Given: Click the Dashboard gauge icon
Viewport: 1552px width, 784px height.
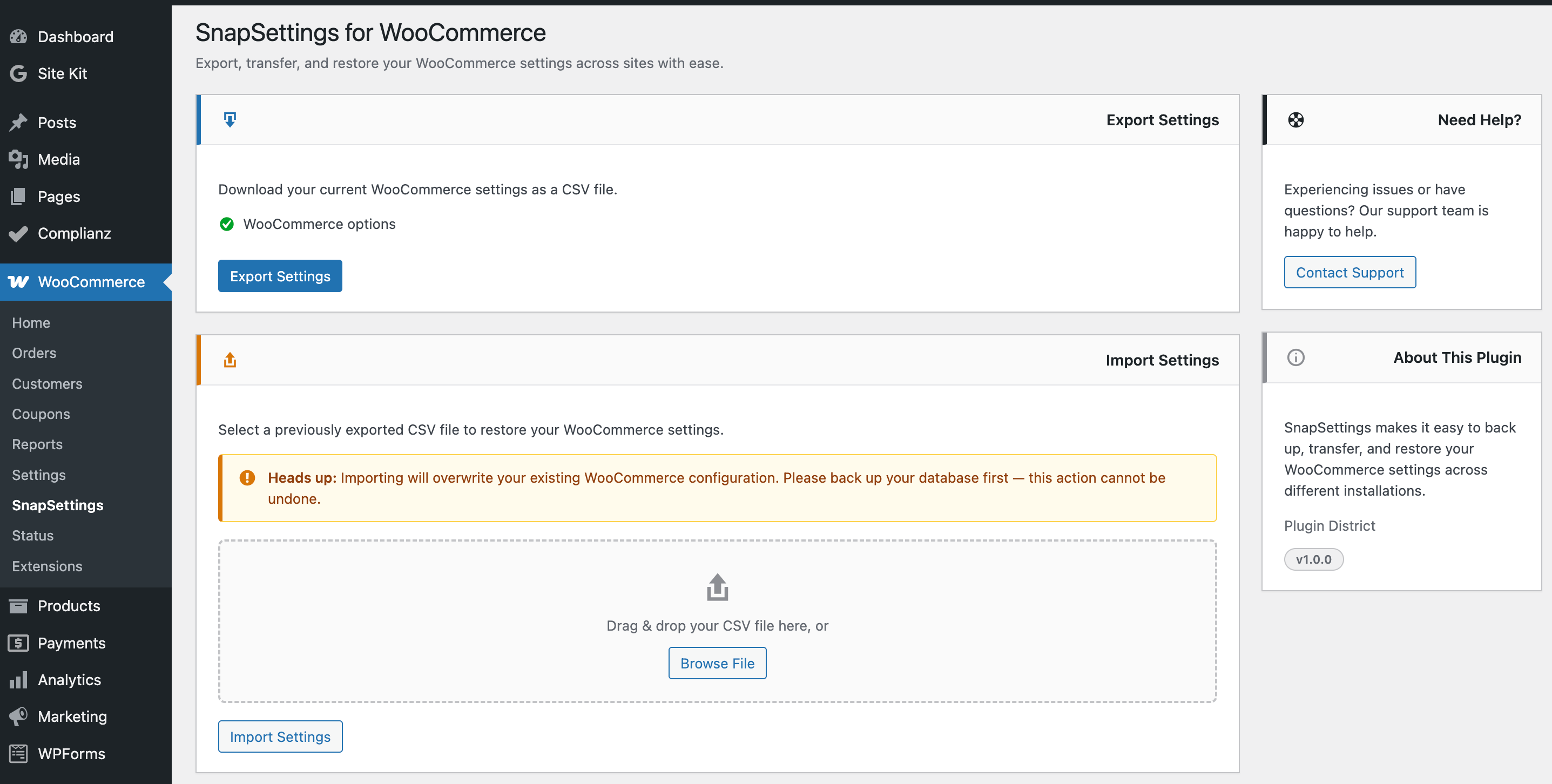Looking at the screenshot, I should click(18, 37).
